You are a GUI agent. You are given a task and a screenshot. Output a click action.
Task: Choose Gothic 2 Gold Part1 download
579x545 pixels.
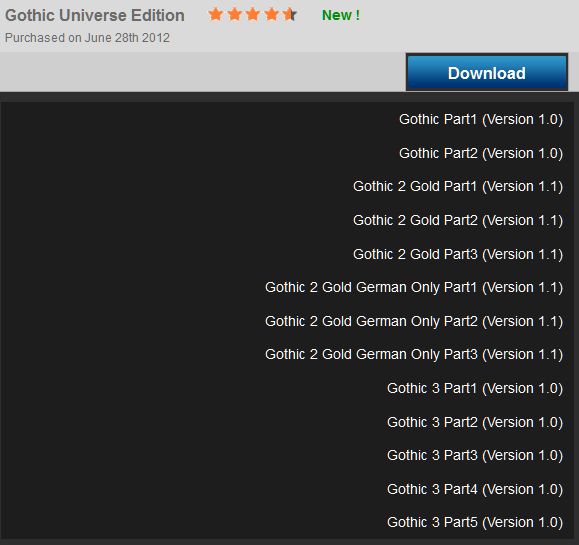click(x=458, y=186)
